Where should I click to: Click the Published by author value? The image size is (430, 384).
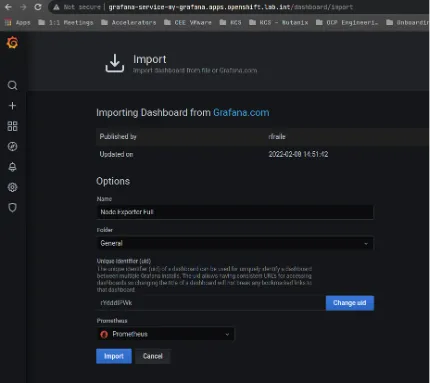coord(277,136)
